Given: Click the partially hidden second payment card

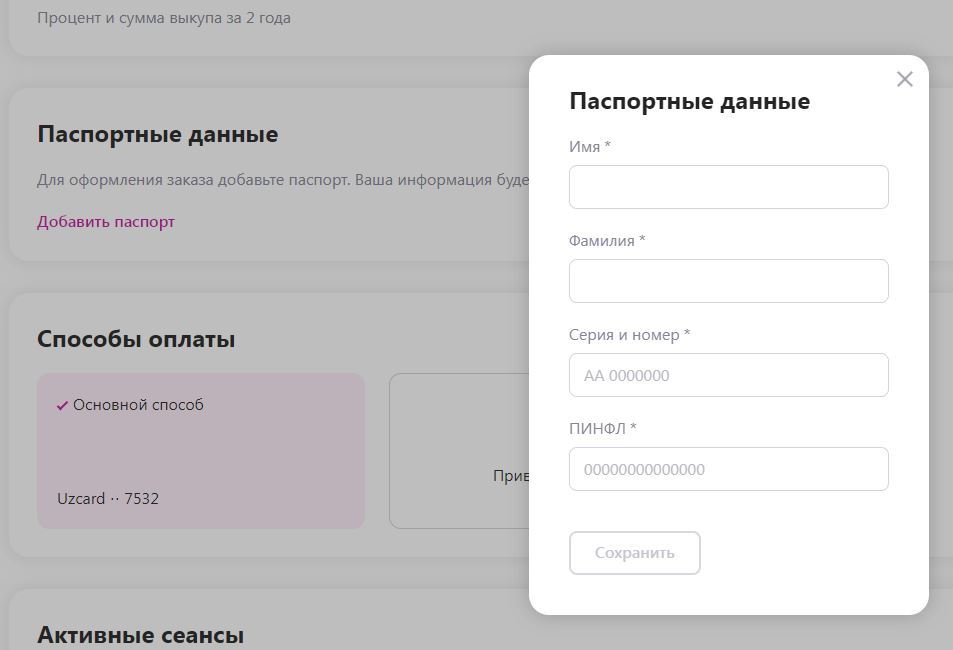Looking at the screenshot, I should (458, 450).
